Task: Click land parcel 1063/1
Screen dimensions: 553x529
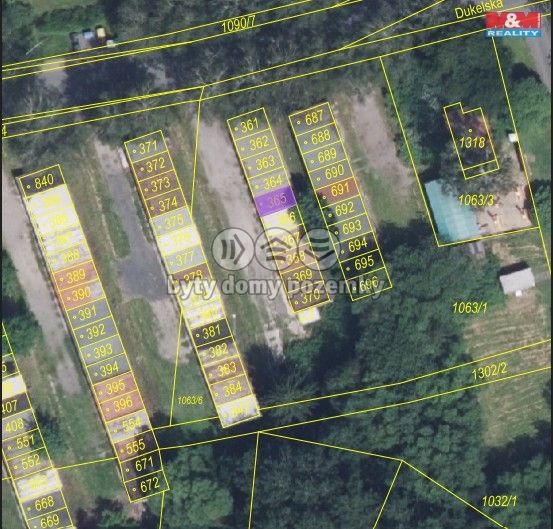Action: point(469,308)
